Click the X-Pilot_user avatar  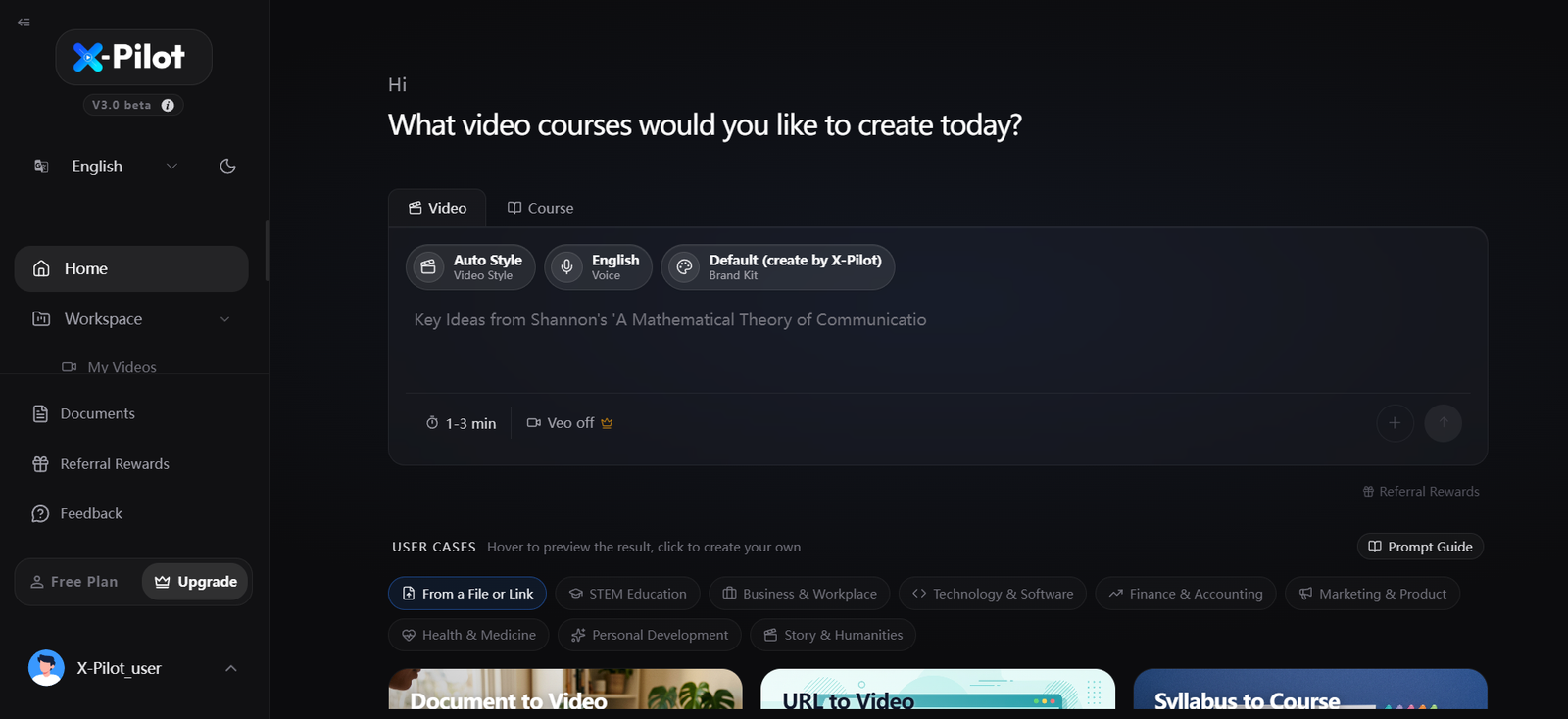click(x=46, y=668)
